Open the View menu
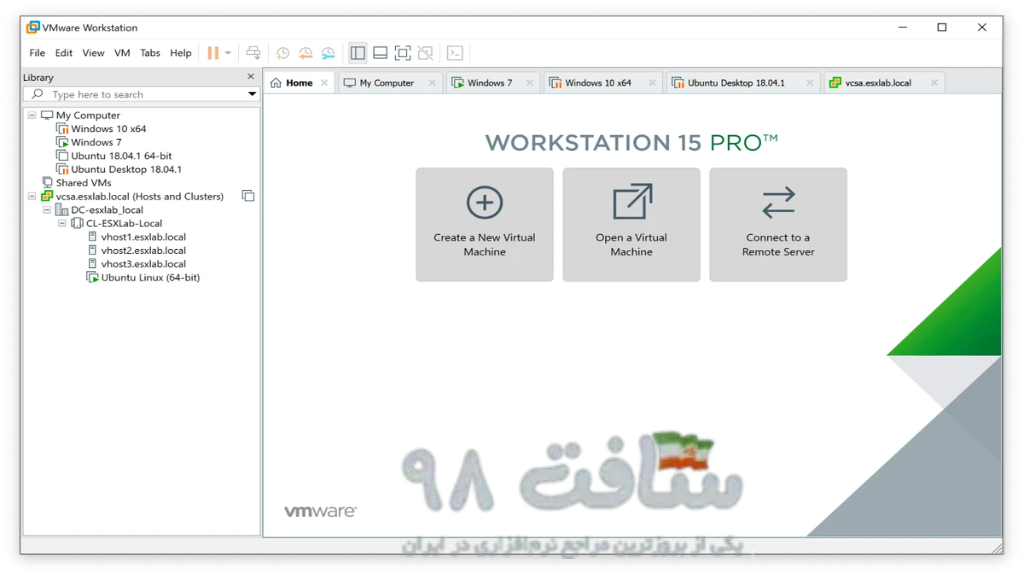 93,53
